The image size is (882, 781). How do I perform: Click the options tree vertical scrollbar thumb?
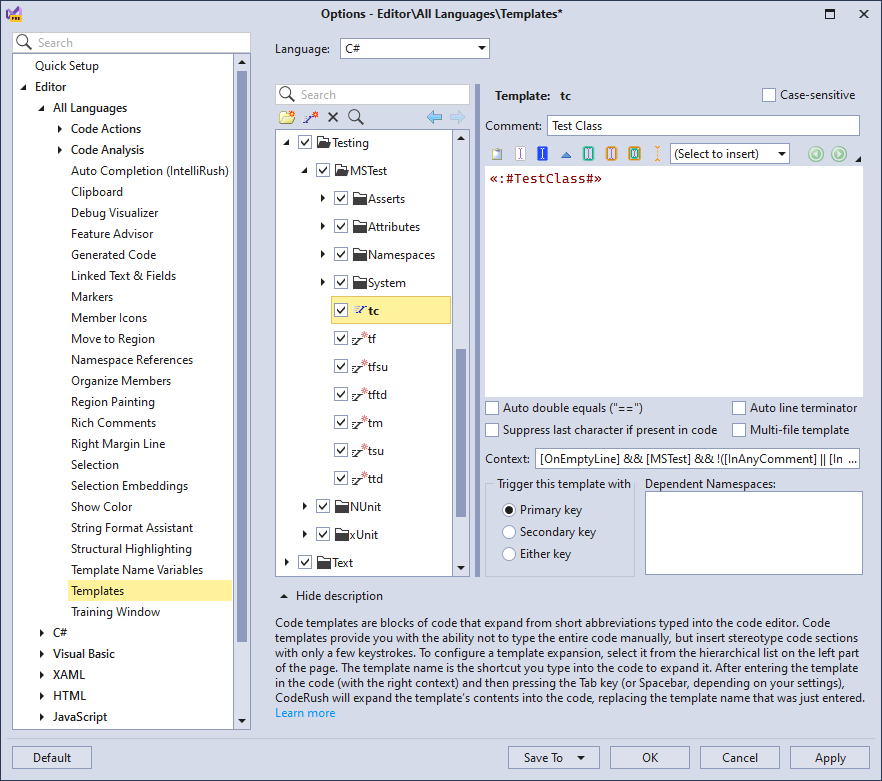(x=242, y=356)
